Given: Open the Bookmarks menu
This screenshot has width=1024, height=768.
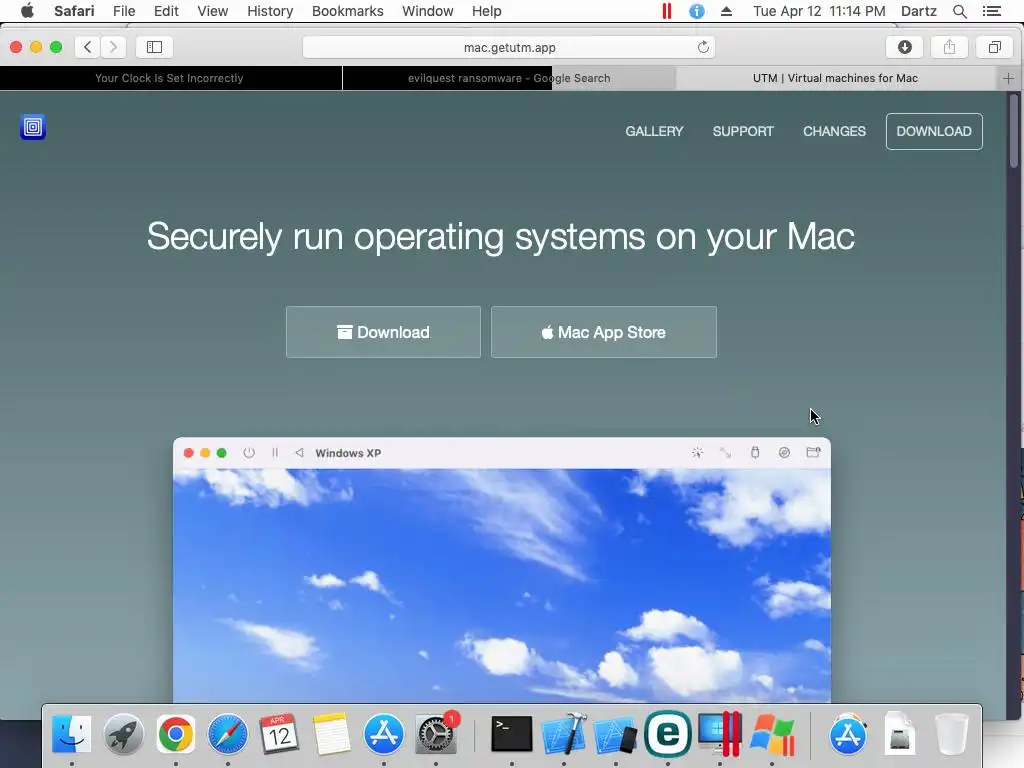Looking at the screenshot, I should pos(347,11).
